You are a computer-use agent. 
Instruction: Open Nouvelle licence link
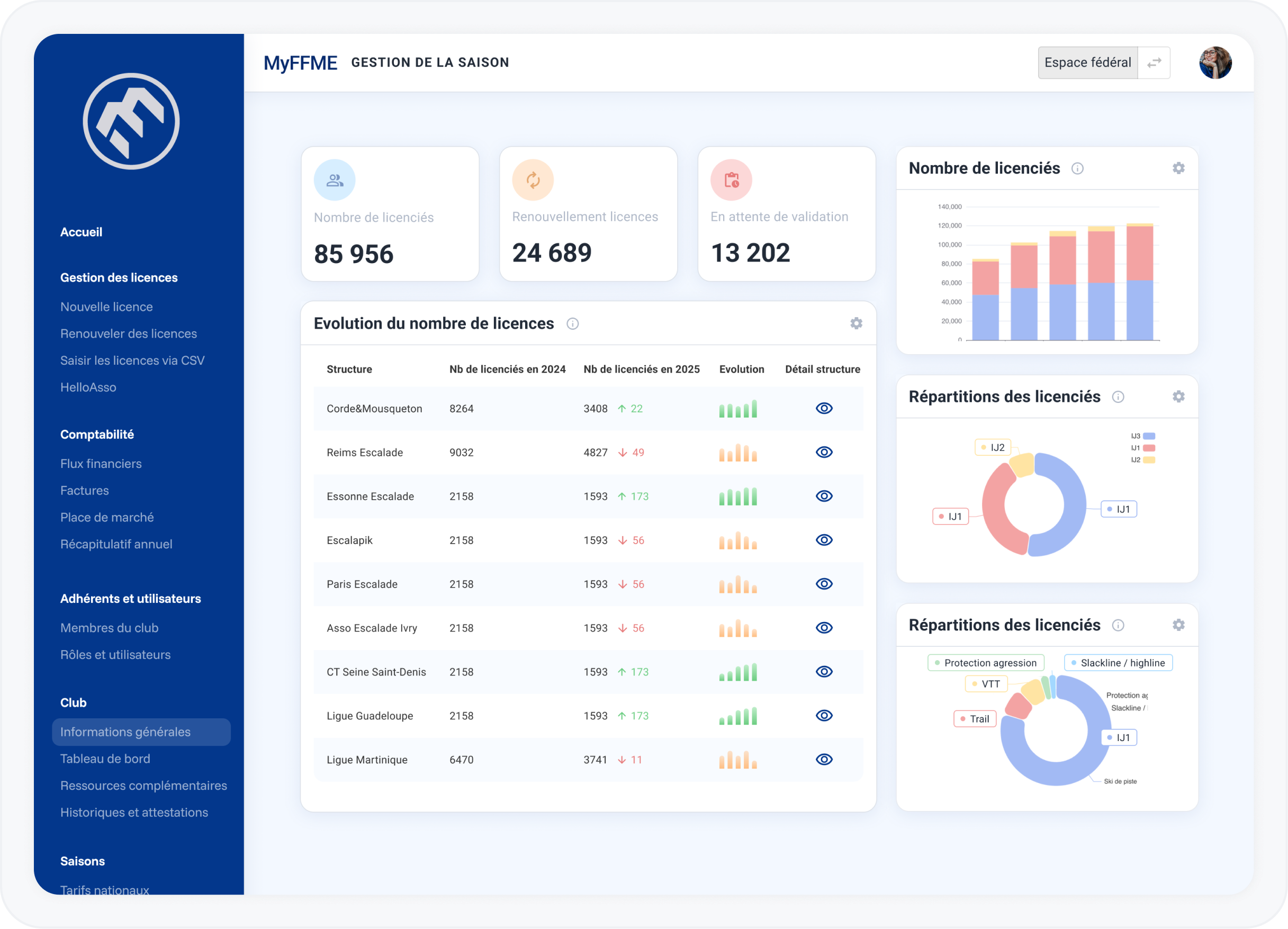[106, 306]
